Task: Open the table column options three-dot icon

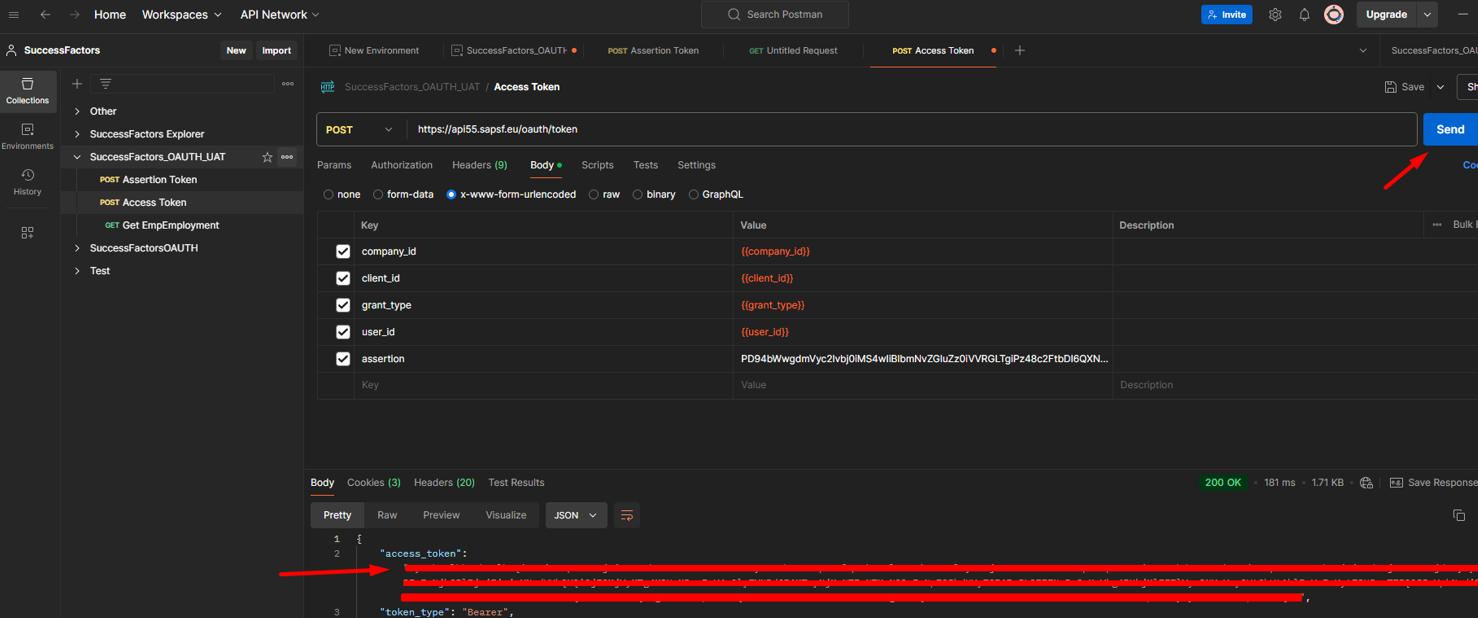Action: (1437, 225)
